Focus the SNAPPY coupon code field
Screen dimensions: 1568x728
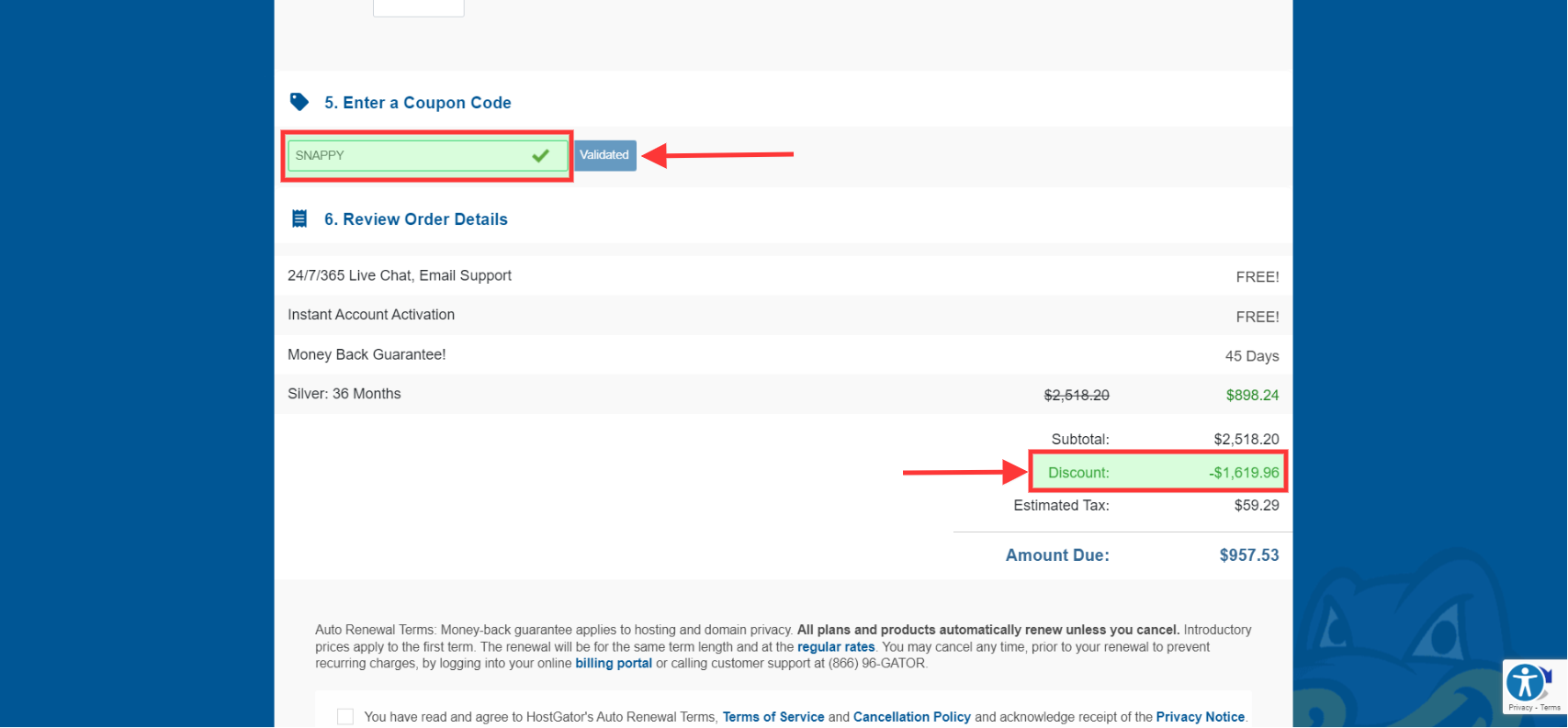coord(409,156)
